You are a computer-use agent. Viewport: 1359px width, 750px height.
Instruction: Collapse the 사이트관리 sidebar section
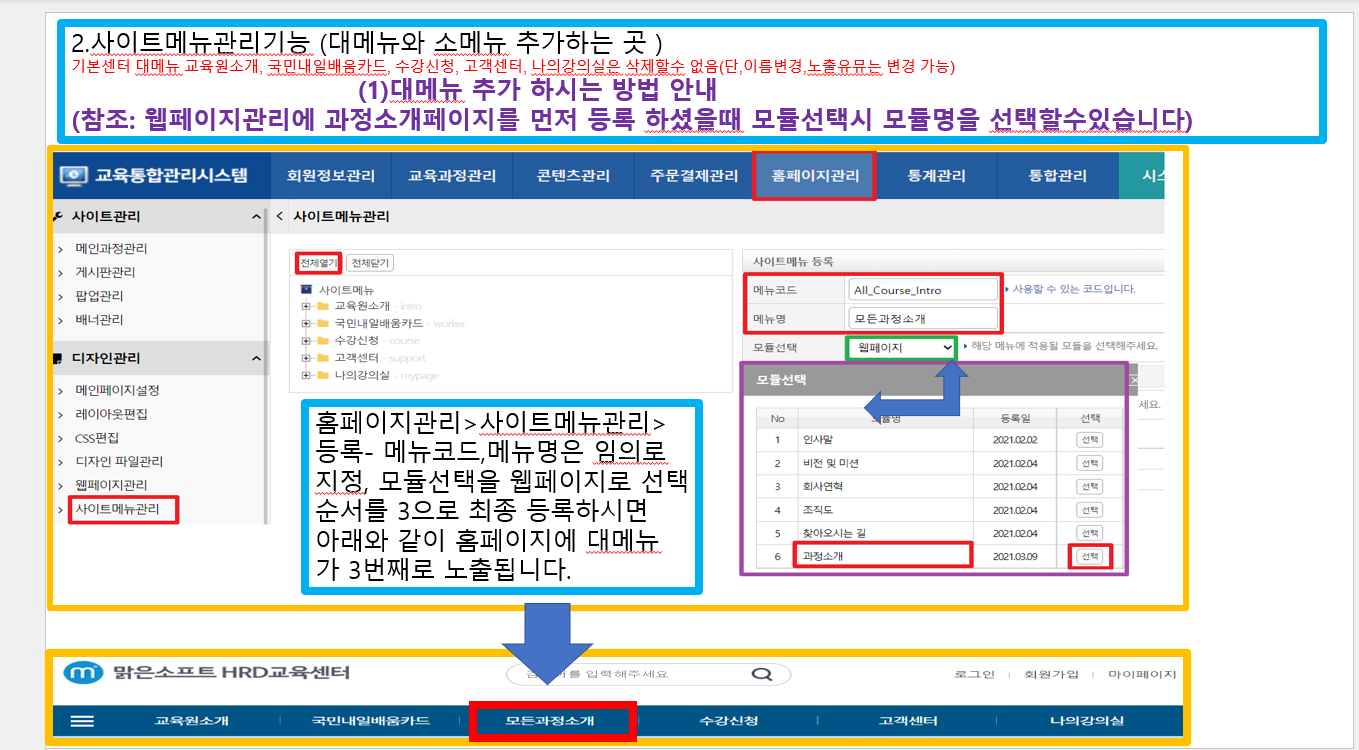[256, 217]
